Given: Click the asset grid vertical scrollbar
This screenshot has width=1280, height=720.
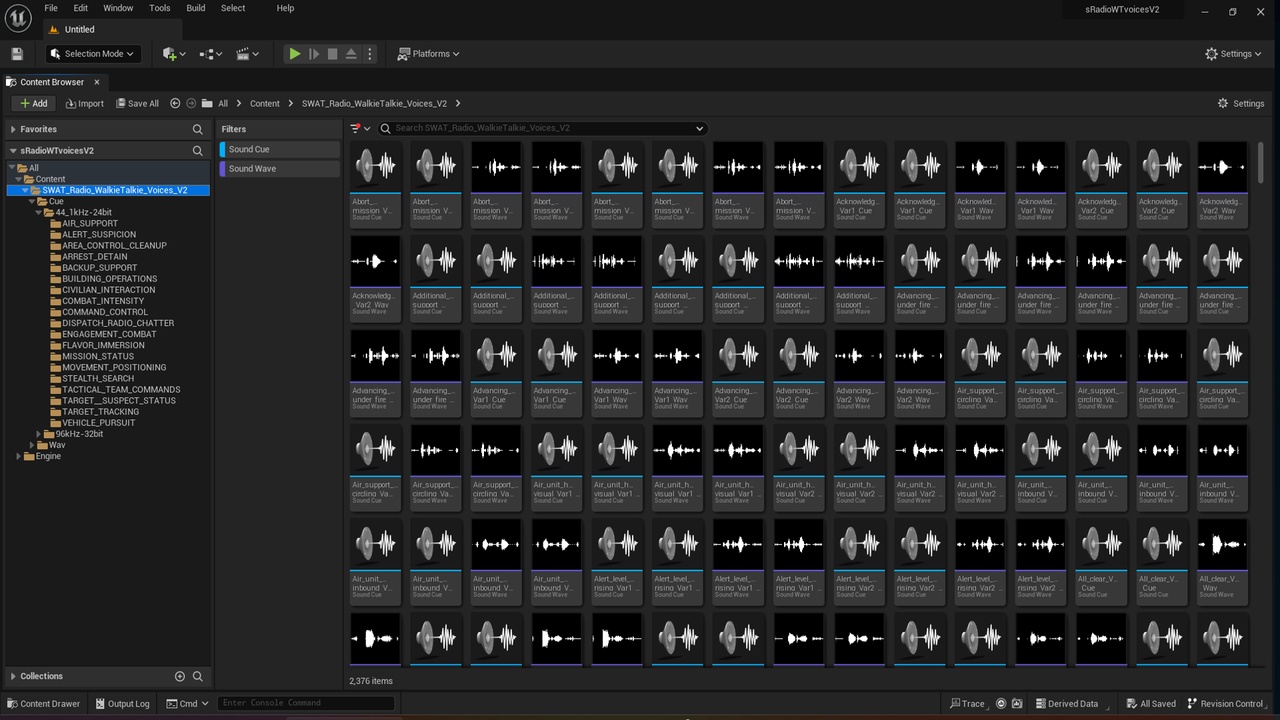Looking at the screenshot, I should pyautogui.click(x=1260, y=162).
